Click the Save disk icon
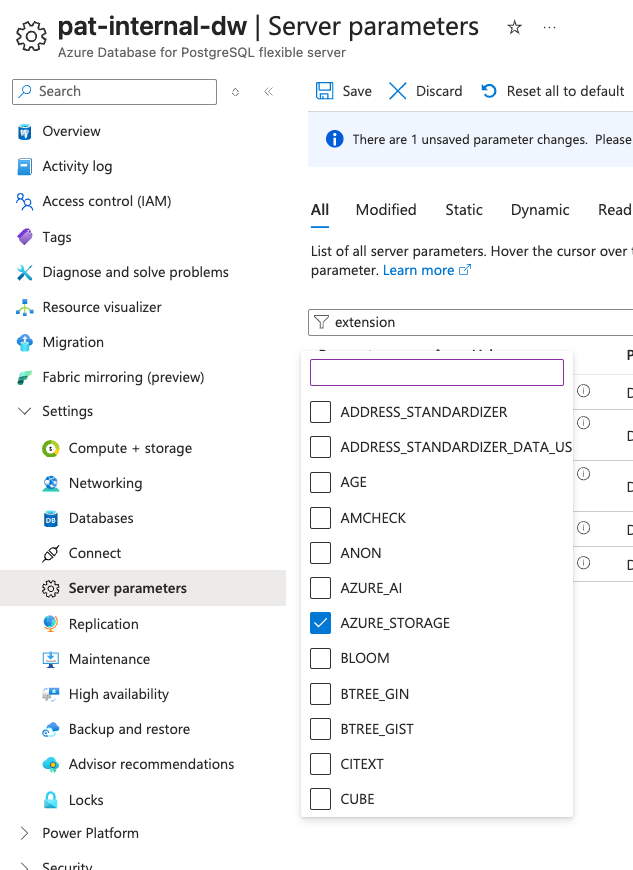 [325, 91]
